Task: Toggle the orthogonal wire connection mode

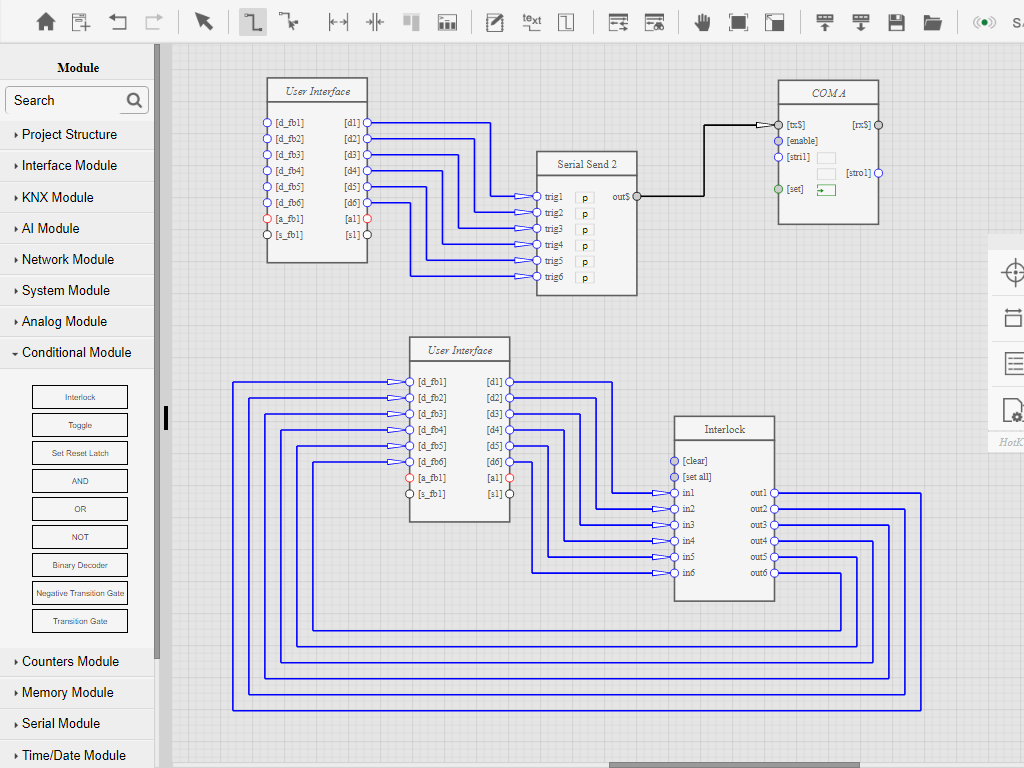Action: (252, 22)
